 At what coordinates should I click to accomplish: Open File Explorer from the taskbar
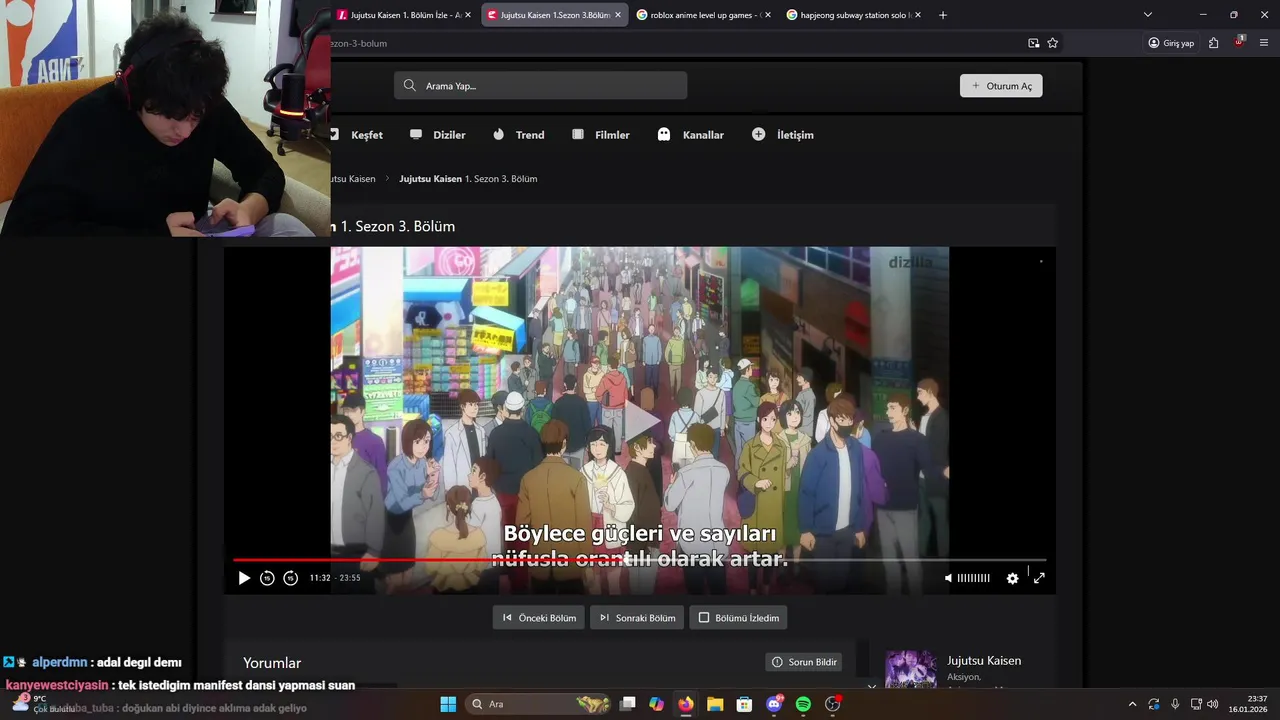pyautogui.click(x=715, y=704)
